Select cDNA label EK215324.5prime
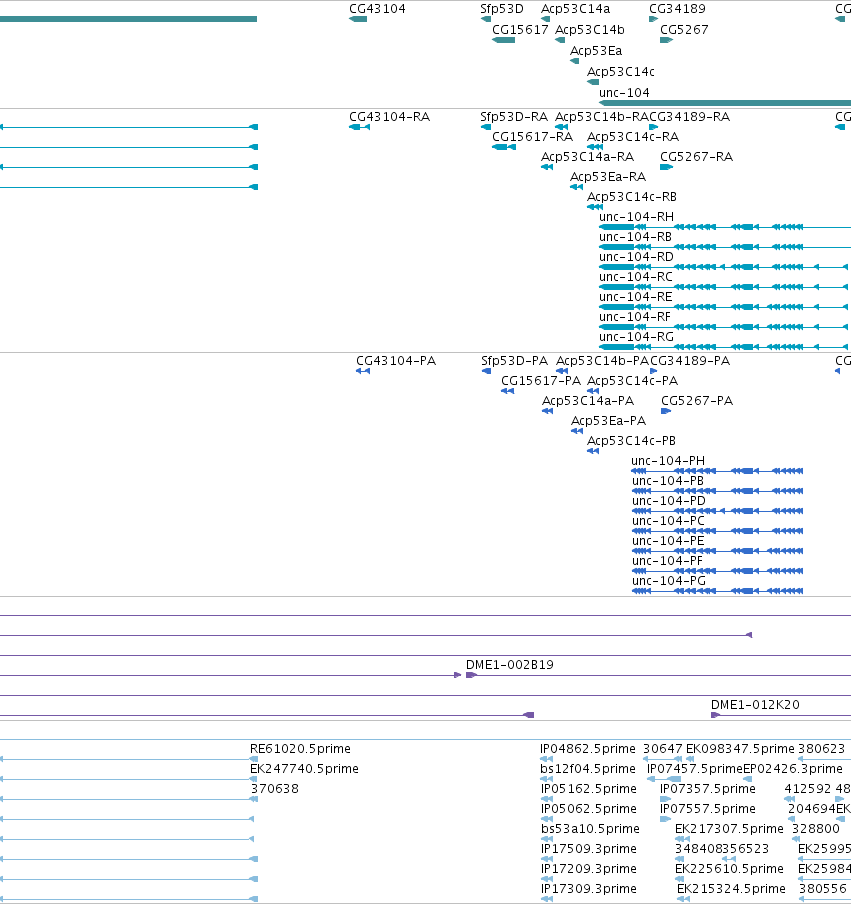 (731, 888)
